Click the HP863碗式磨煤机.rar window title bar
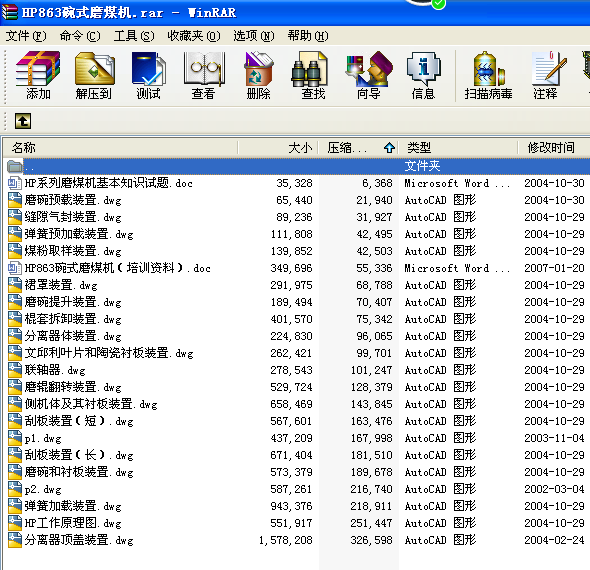This screenshot has height=570, width=590. (x=295, y=13)
